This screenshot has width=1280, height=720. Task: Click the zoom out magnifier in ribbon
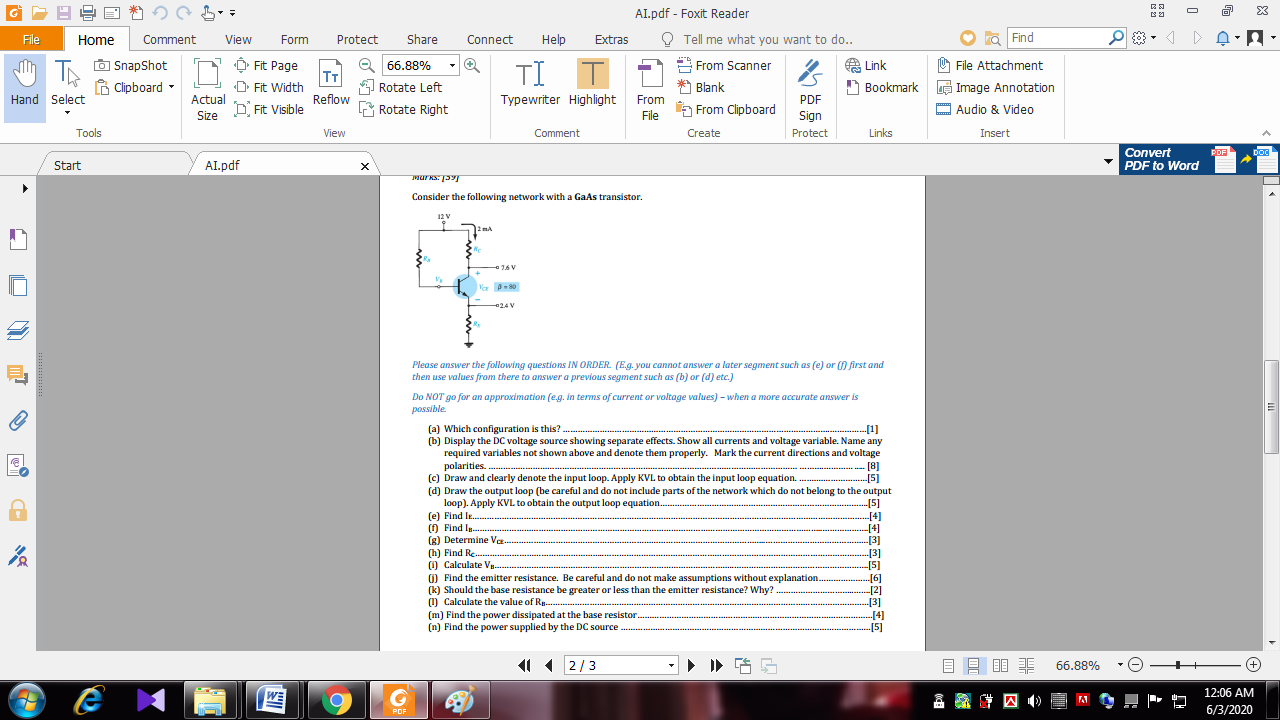pyautogui.click(x=367, y=65)
